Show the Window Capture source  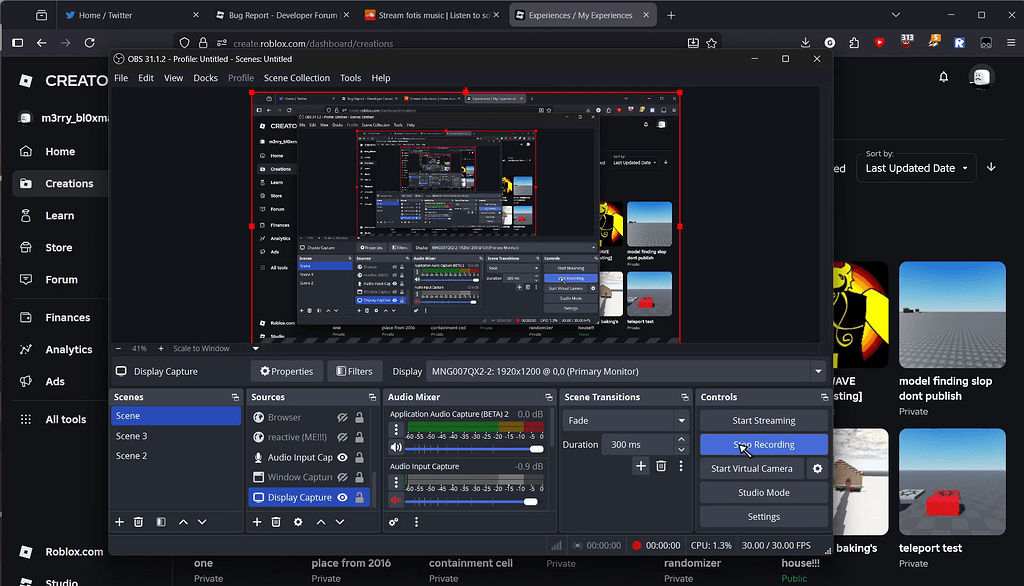click(342, 478)
